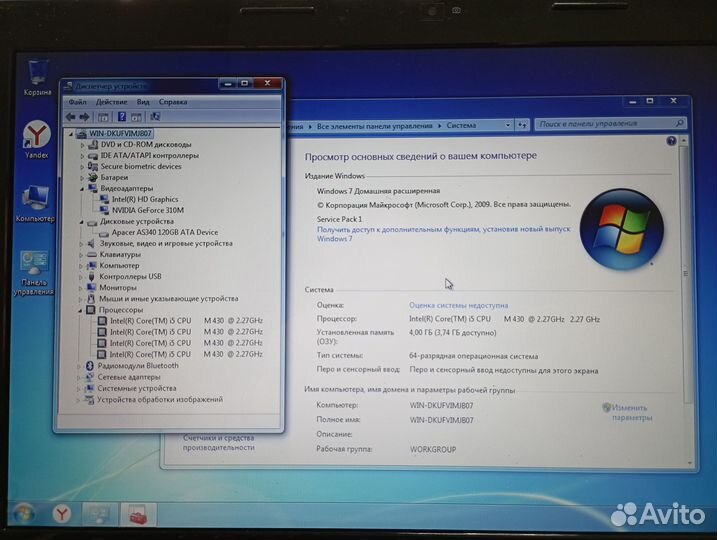Screen dimensions: 717x540
Task: Click the help question mark in System window
Action: click(671, 141)
